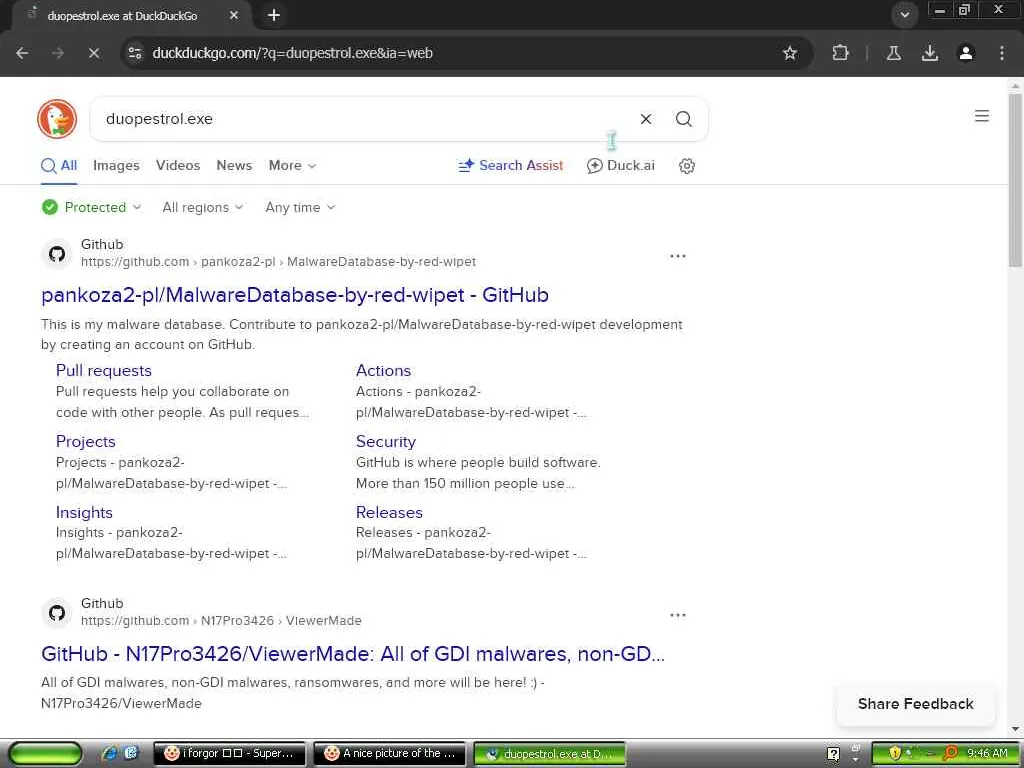Click the ViewerMade result URL breadcrumb
Screen dimensions: 1024x768
[x=221, y=621]
